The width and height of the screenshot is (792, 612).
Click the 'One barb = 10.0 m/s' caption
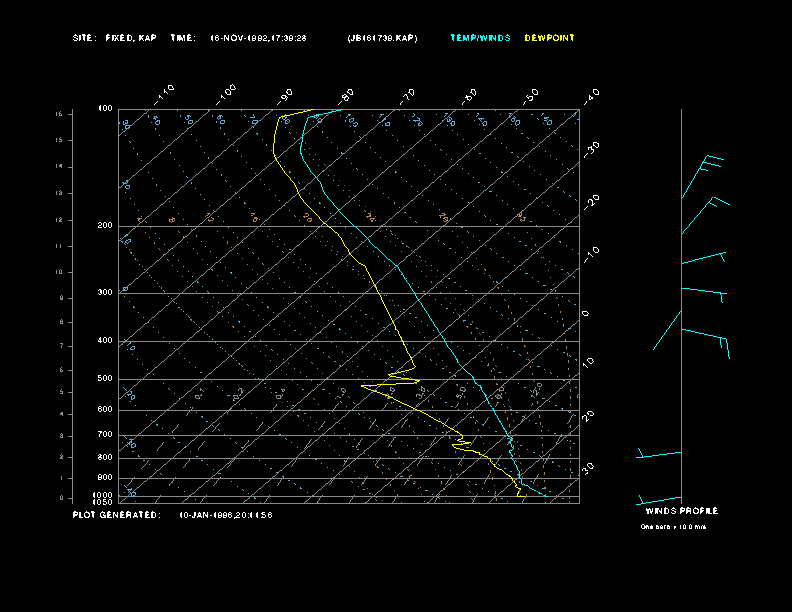pyautogui.click(x=673, y=526)
